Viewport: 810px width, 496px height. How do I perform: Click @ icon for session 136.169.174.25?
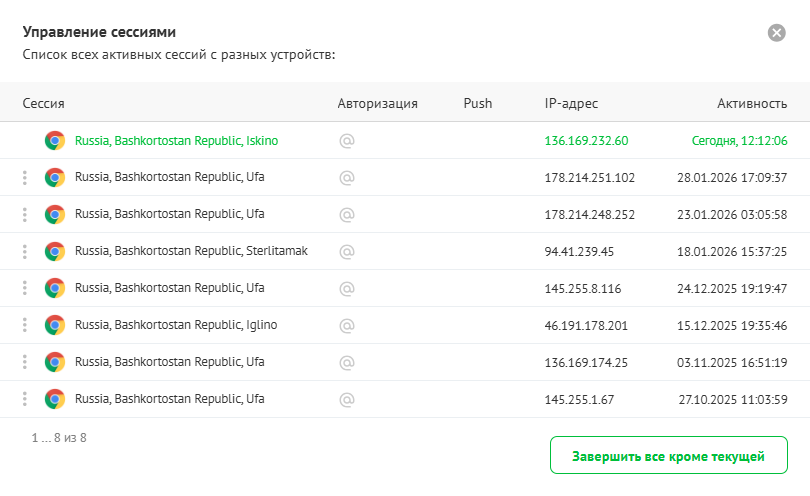click(347, 363)
